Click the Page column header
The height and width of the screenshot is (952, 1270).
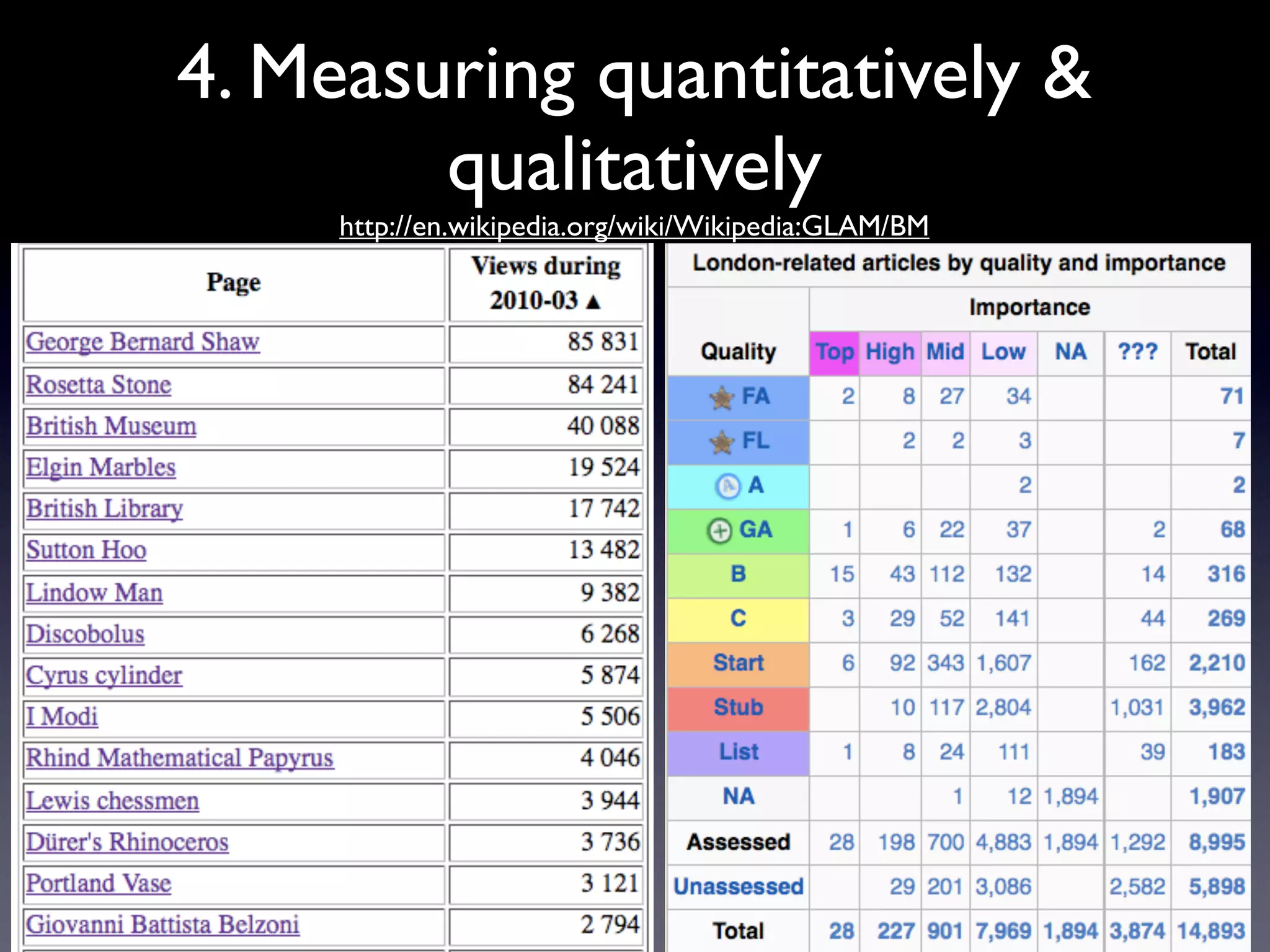(234, 284)
